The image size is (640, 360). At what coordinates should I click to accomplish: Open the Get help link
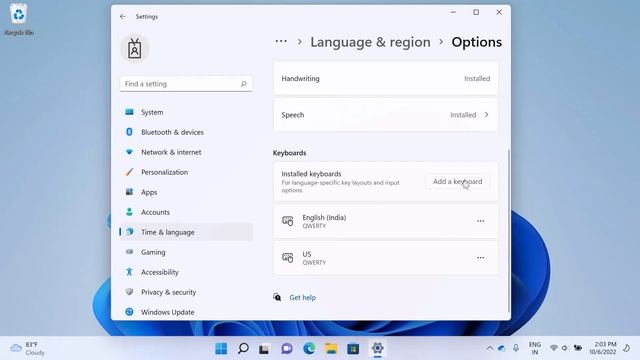pos(302,298)
